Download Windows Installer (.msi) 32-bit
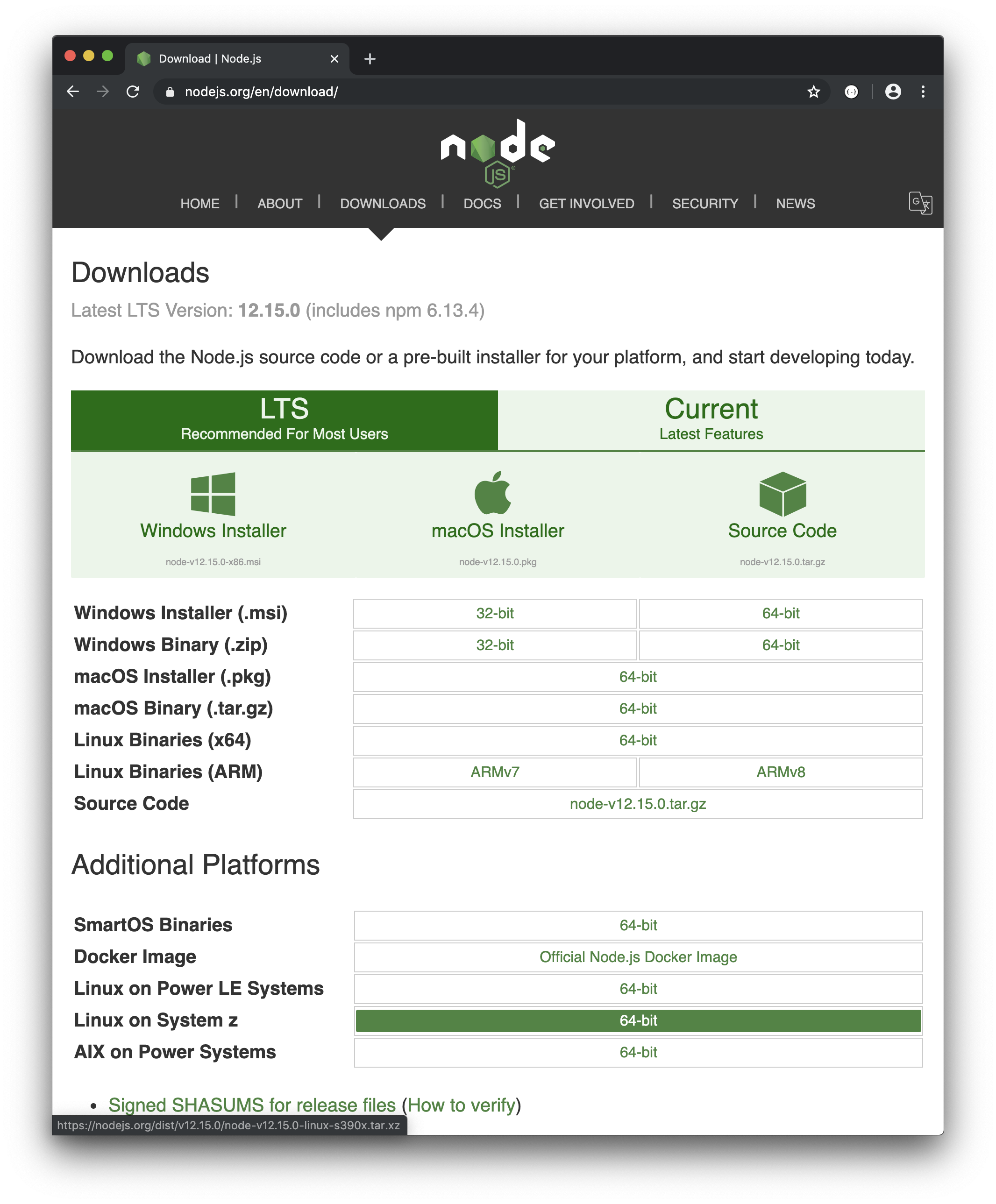996x1204 pixels. point(495,614)
